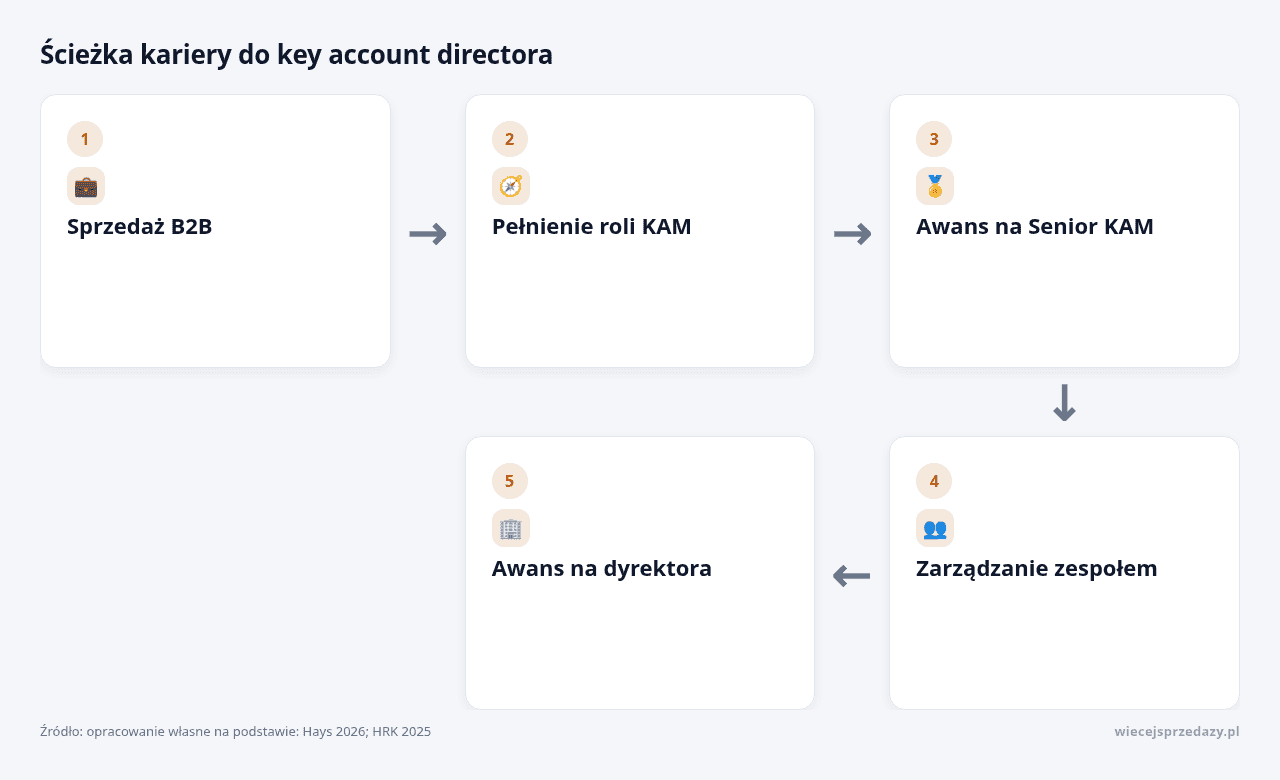Viewport: 1280px width, 780px height.
Task: Click the number 2 step badge
Action: tap(510, 139)
